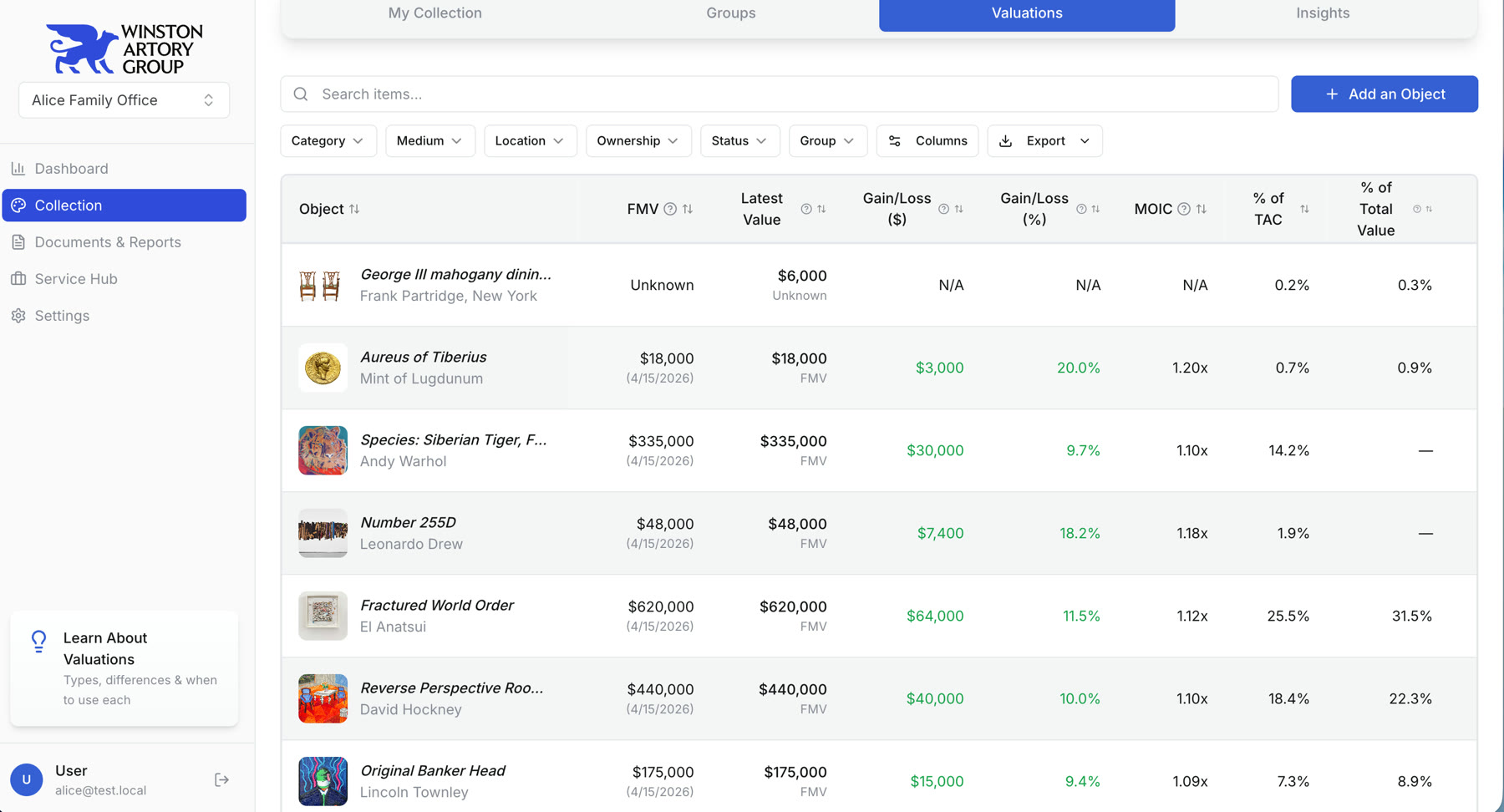This screenshot has width=1504, height=812.
Task: Open the Original Banker Head thumbnail
Action: (x=323, y=781)
